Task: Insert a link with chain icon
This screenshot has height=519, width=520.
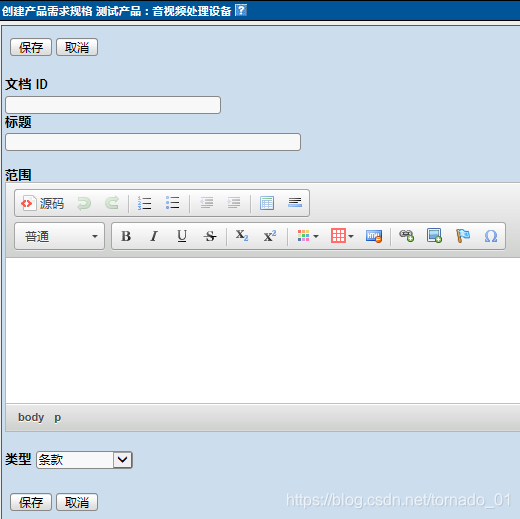Action: click(x=407, y=236)
